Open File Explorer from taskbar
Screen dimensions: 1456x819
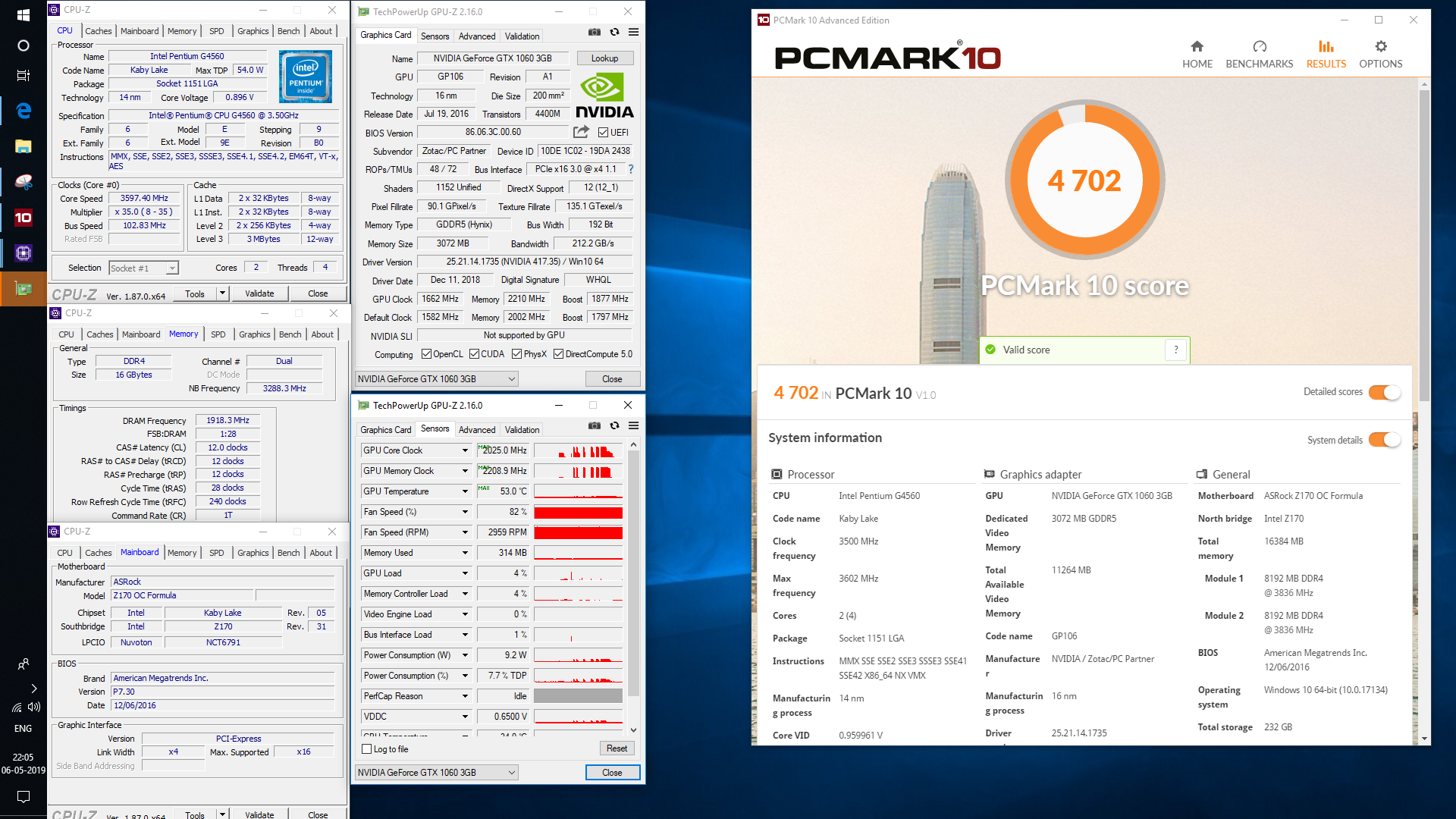[x=24, y=146]
